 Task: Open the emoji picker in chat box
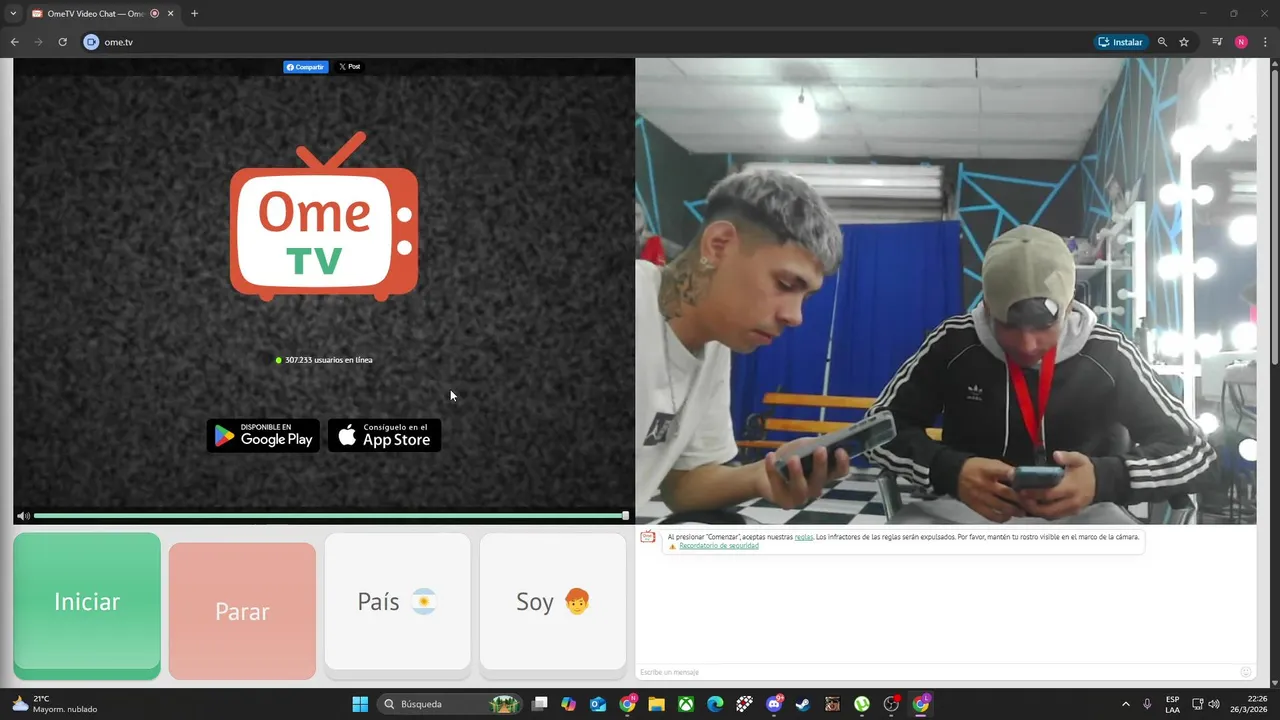1246,672
